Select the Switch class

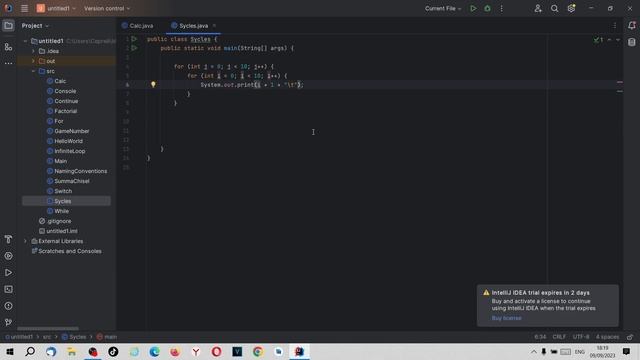pos(63,191)
